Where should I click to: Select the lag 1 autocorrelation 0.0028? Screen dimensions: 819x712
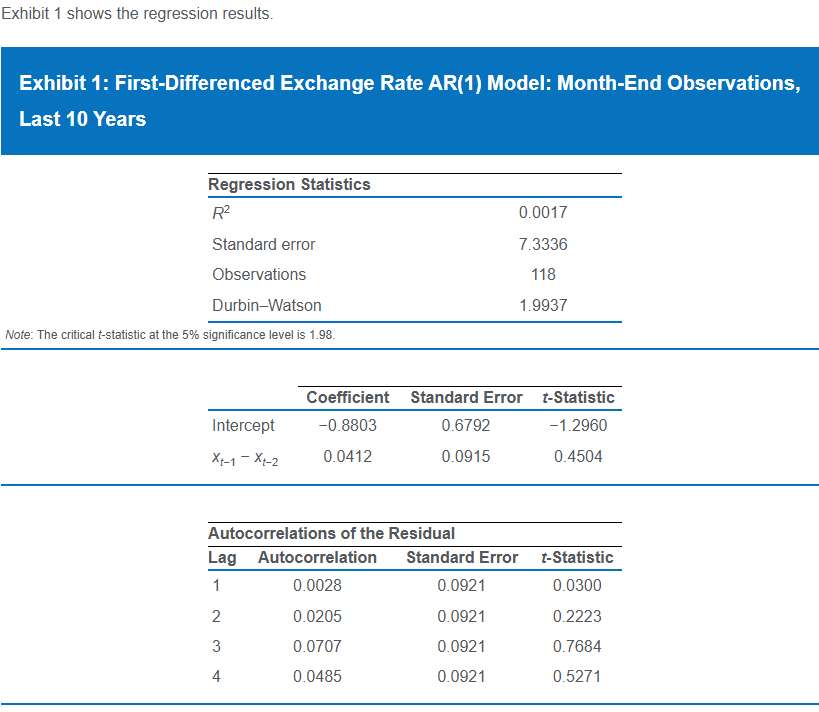tap(316, 585)
